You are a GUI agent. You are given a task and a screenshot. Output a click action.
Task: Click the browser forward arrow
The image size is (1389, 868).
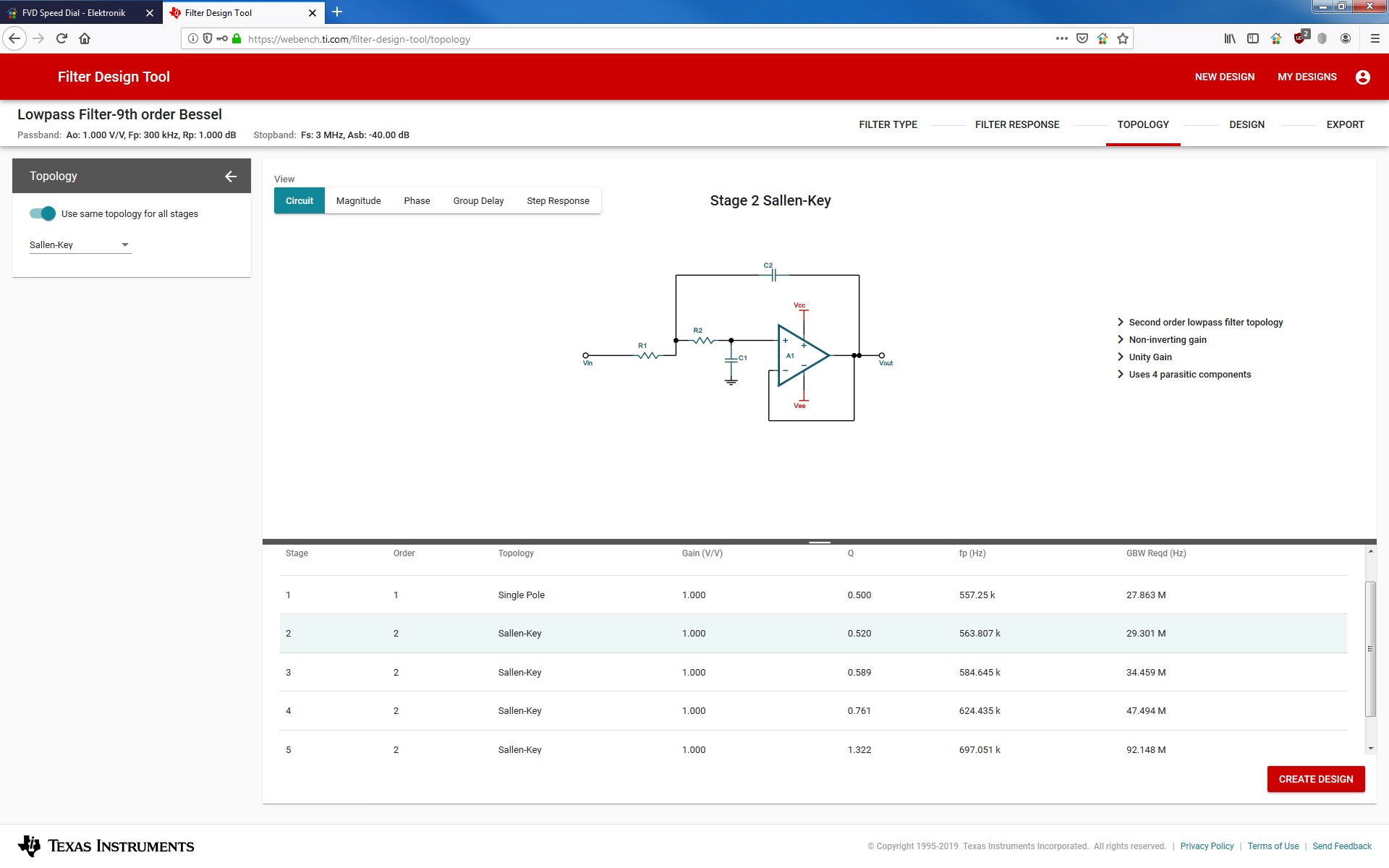pos(38,39)
